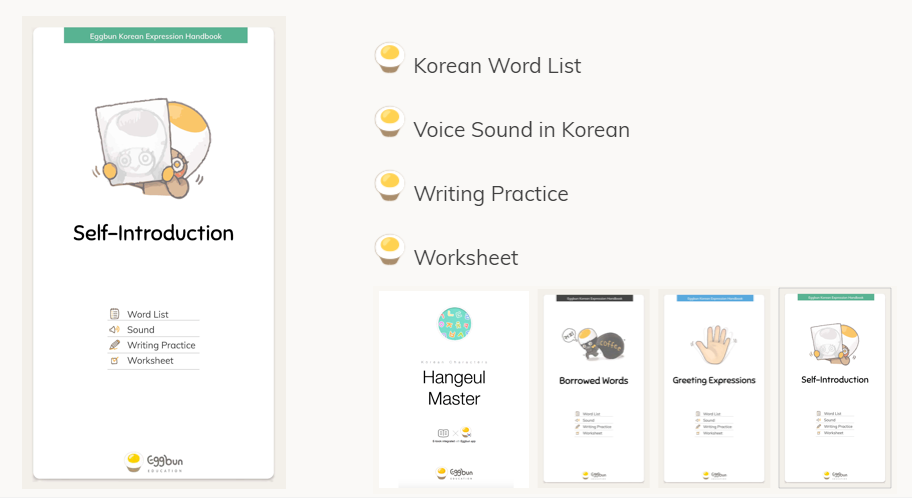912x498 pixels.
Task: Select the Borrowed Words handbook thumbnail
Action: (x=593, y=388)
